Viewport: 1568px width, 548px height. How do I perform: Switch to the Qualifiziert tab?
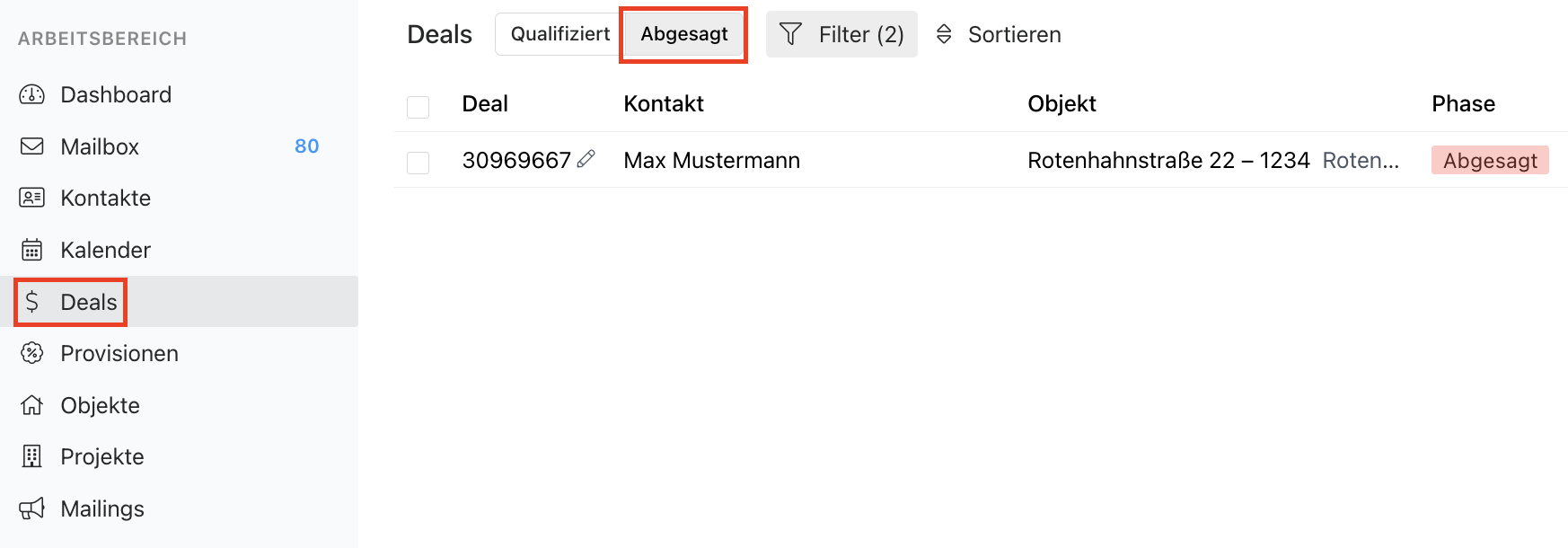coord(559,34)
